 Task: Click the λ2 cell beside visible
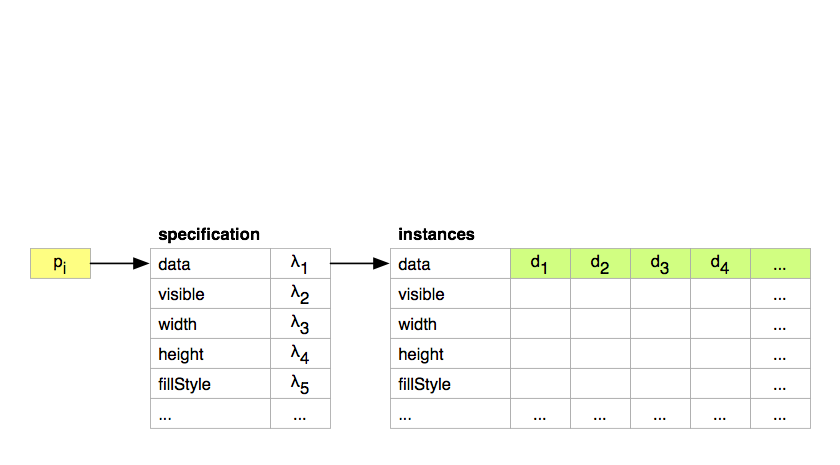301,294
